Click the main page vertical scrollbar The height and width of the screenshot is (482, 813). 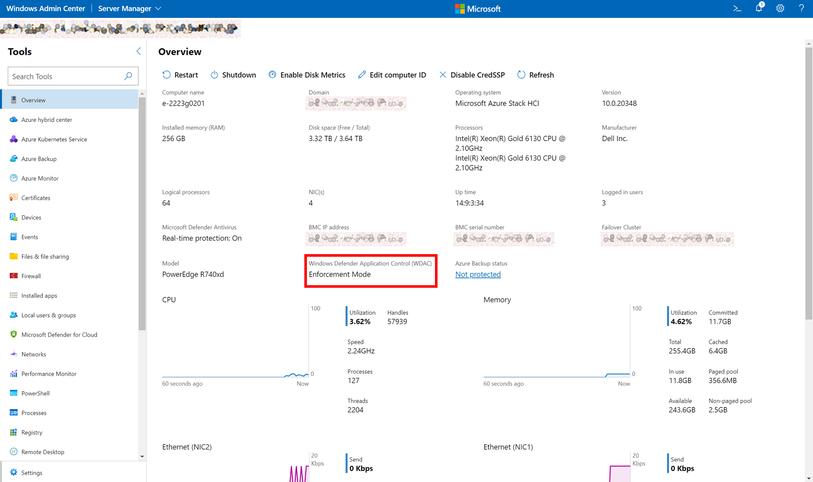click(808, 181)
